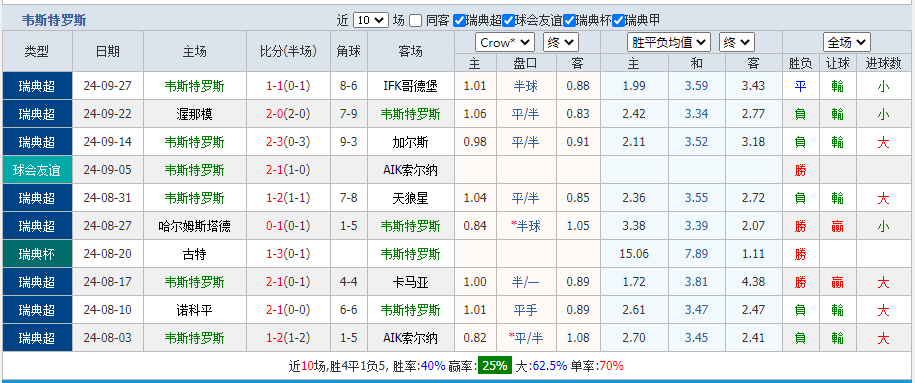The image size is (915, 383).
Task: Click the 62.5% over rate value
Action: click(550, 366)
